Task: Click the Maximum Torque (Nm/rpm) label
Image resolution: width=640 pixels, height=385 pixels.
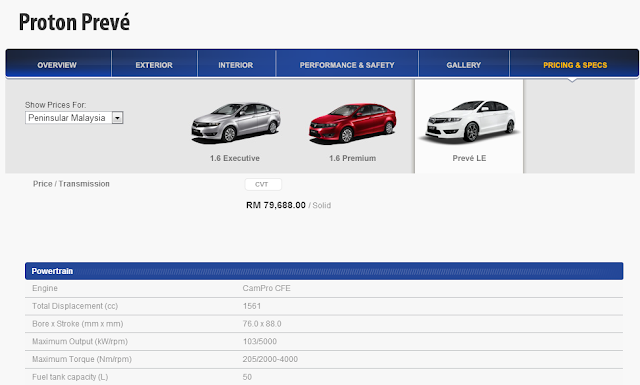Action: (82, 359)
